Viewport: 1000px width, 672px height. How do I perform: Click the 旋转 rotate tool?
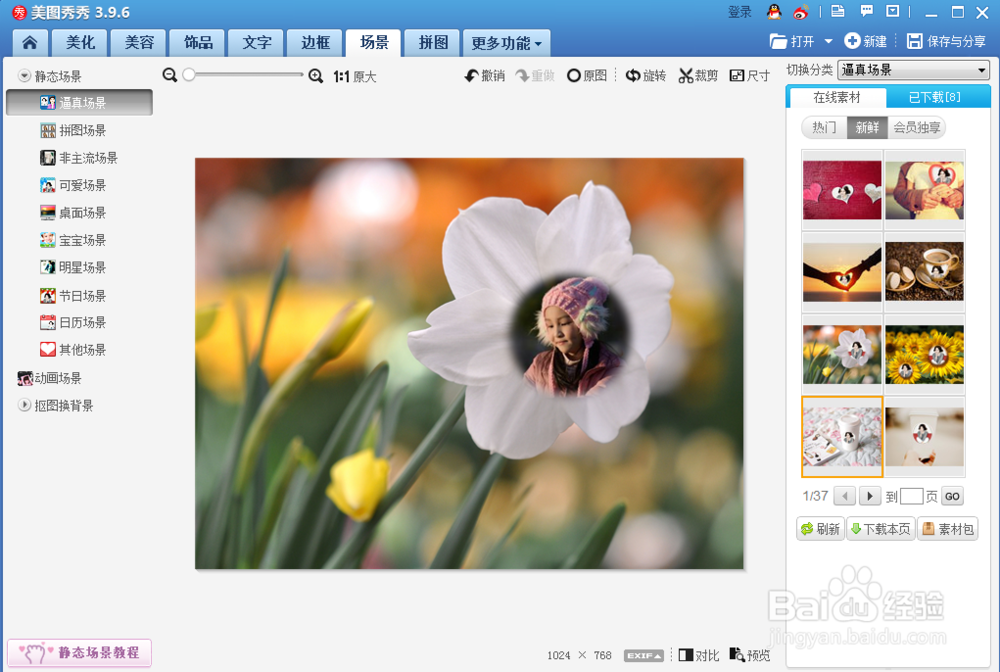[646, 76]
